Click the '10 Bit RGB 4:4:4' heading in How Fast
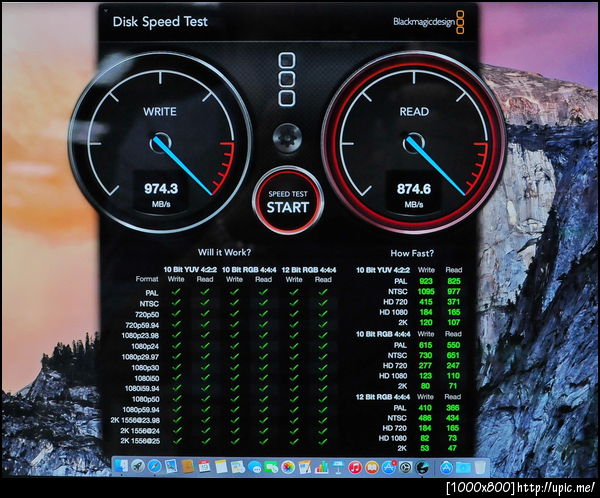This screenshot has height=498, width=600. click(x=383, y=334)
